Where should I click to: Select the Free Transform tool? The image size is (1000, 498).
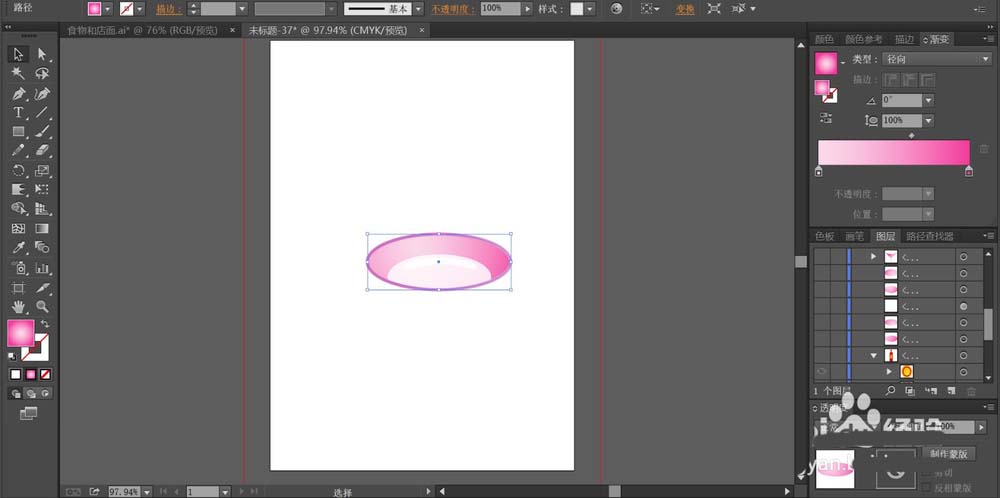42,189
